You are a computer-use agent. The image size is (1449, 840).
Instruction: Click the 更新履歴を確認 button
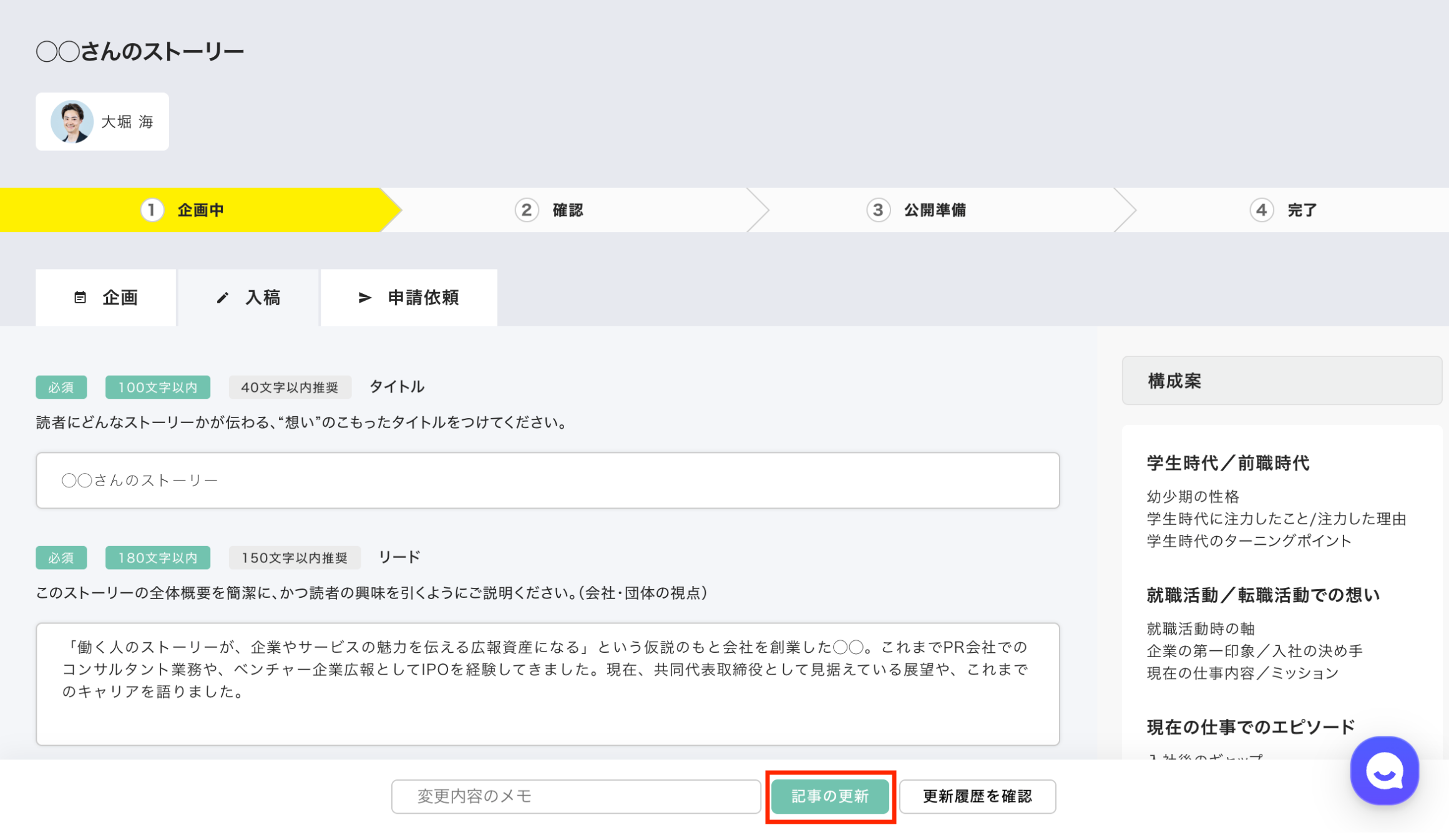977,796
